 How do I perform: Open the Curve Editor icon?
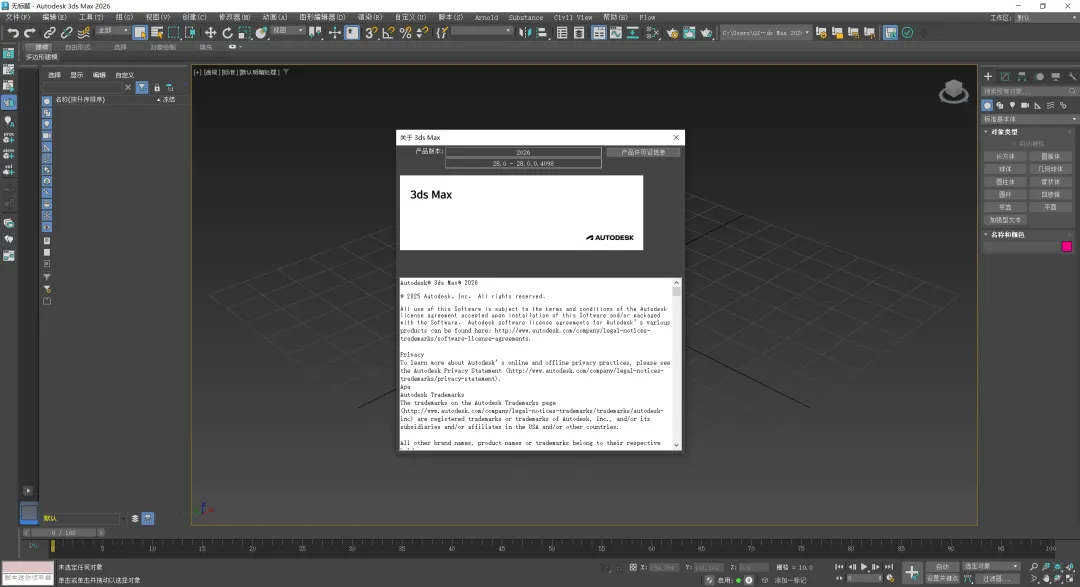pyautogui.click(x=616, y=32)
